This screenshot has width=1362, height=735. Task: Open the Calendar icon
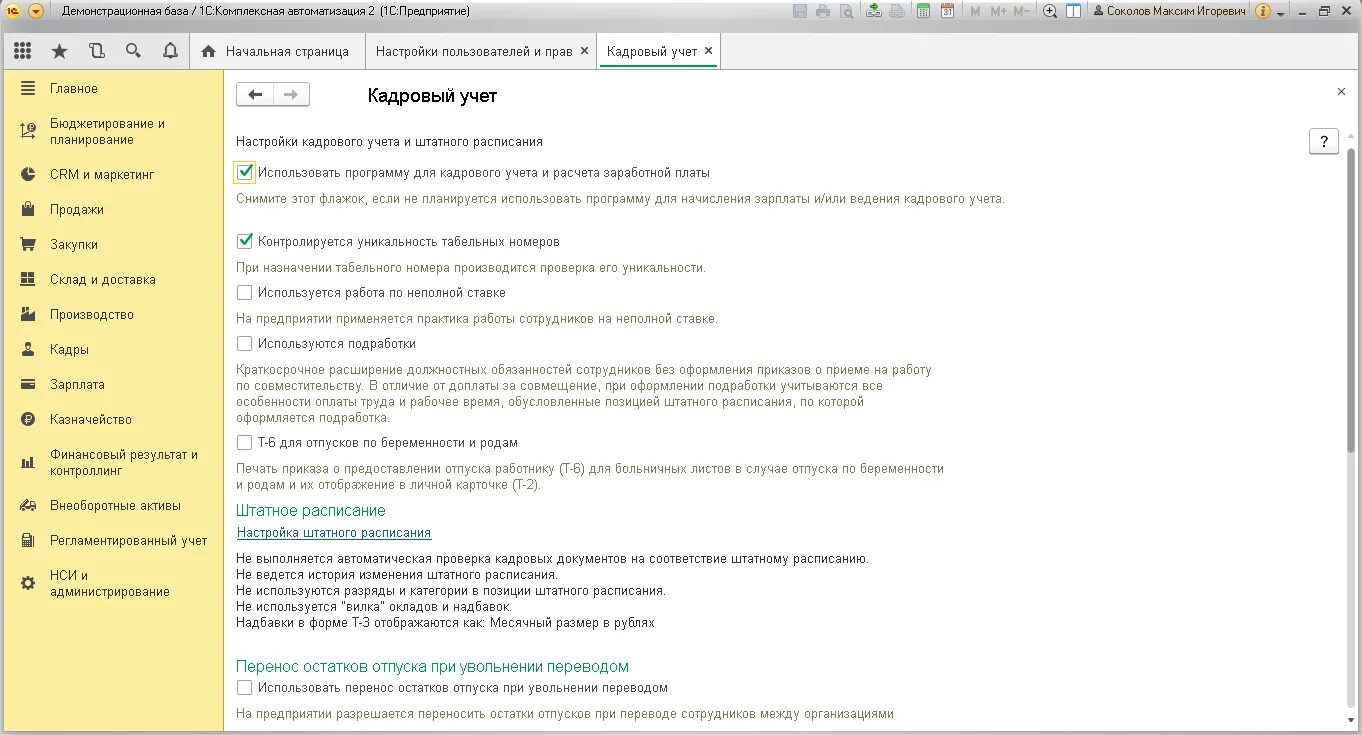[947, 11]
